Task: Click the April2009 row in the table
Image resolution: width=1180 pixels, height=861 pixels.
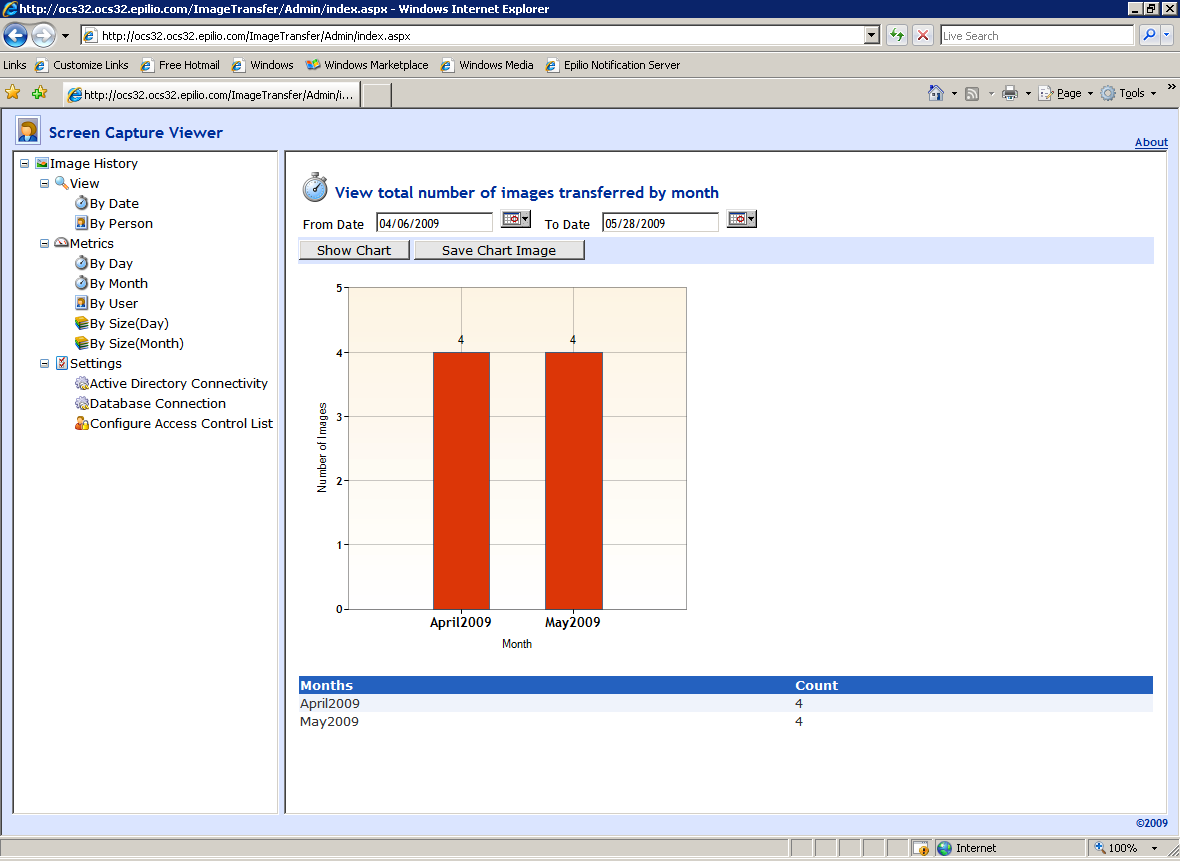Action: click(725, 704)
